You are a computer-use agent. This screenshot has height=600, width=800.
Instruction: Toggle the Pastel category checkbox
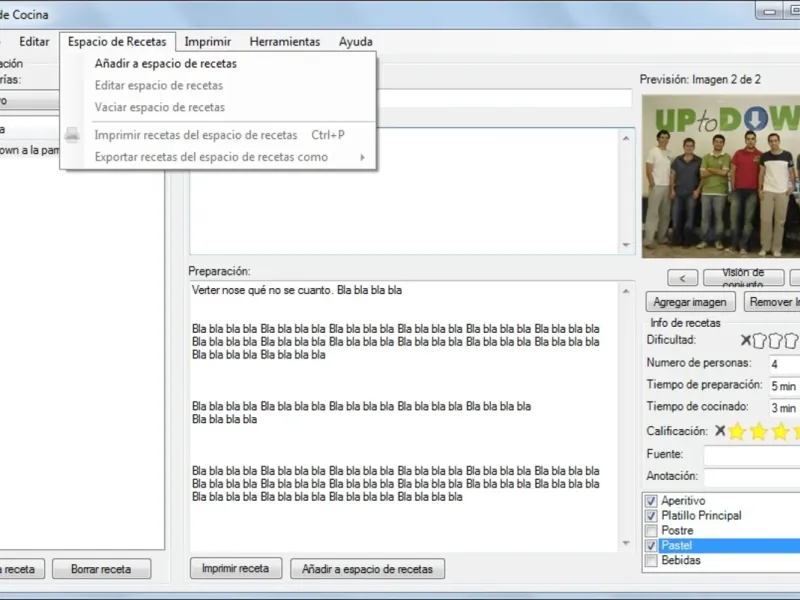click(x=651, y=545)
